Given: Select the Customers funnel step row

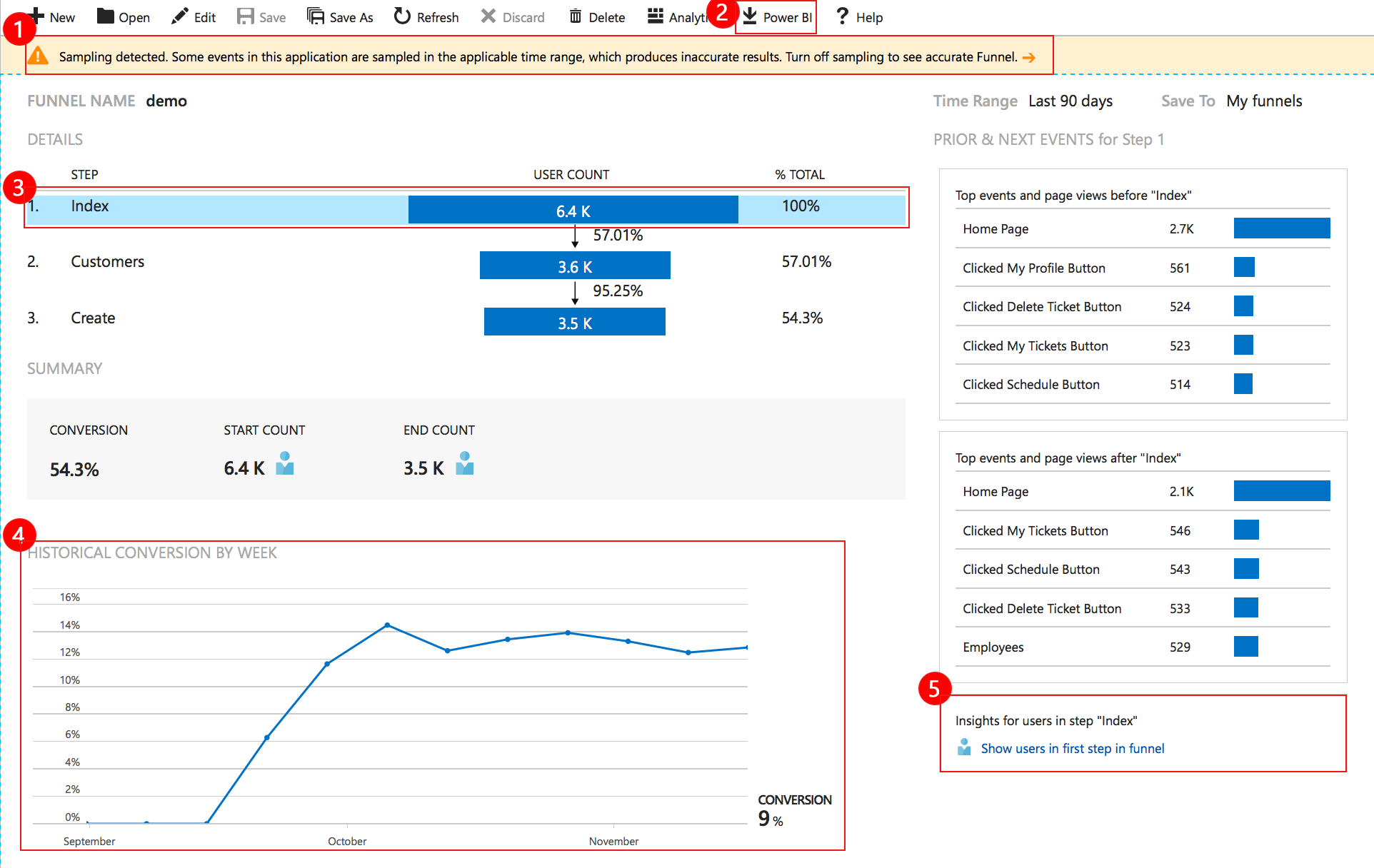Looking at the screenshot, I should point(107,262).
